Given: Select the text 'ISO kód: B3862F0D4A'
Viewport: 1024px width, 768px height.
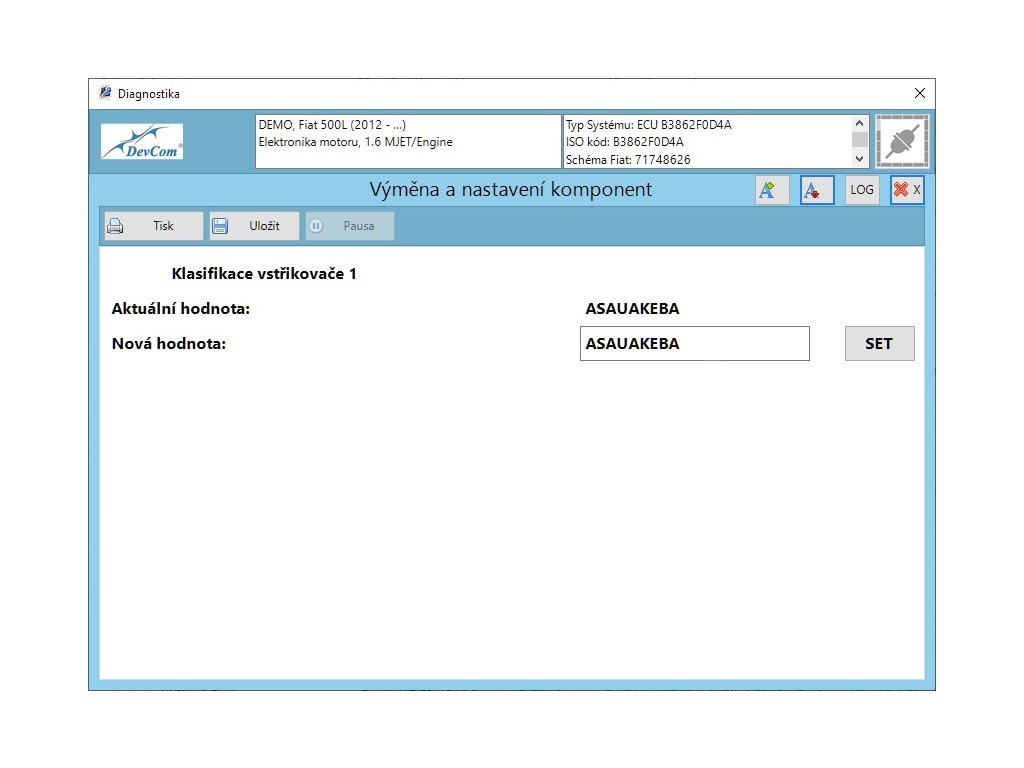Looking at the screenshot, I should [624, 142].
